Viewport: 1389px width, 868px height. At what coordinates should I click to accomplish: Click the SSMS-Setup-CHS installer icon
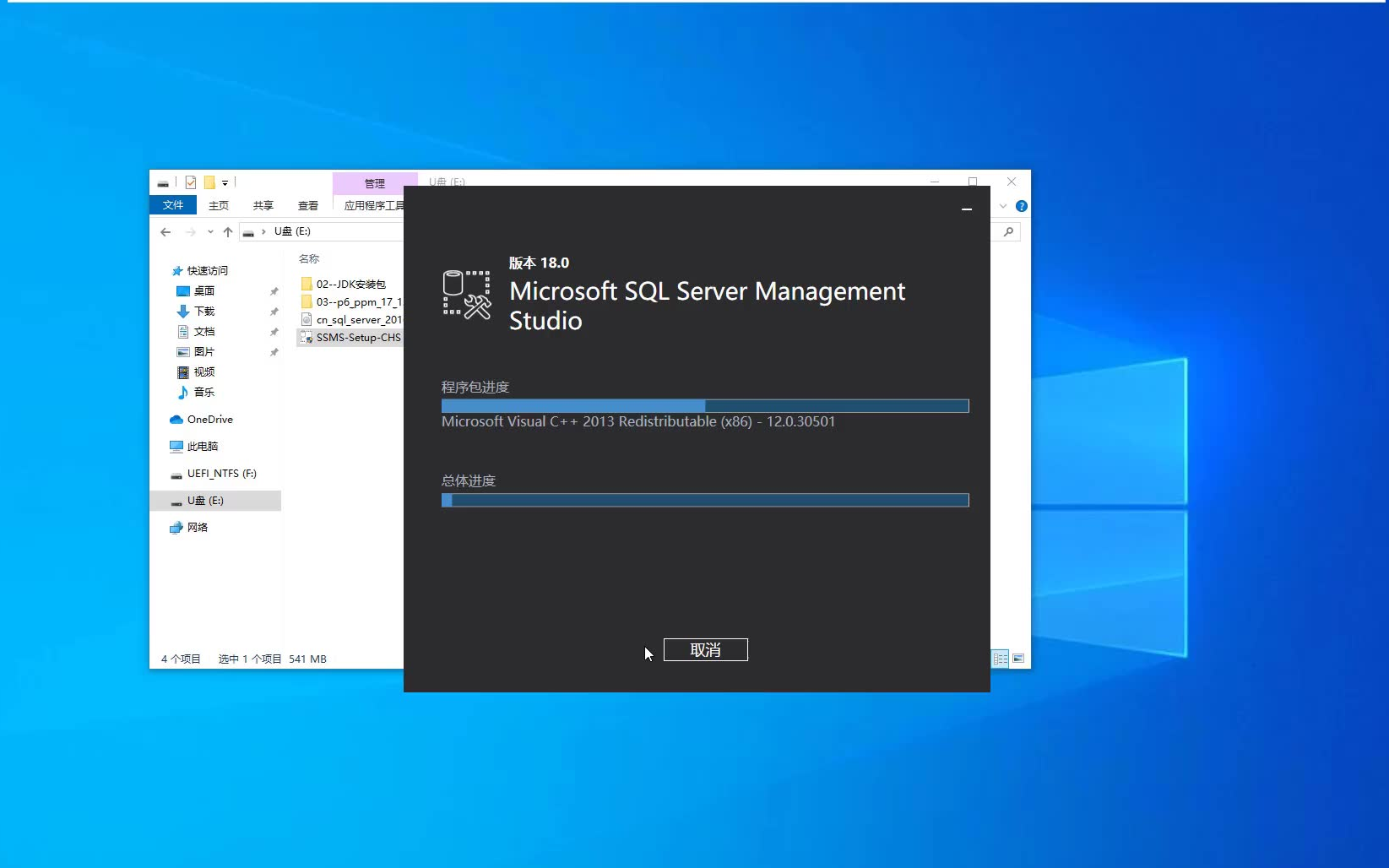tap(307, 337)
